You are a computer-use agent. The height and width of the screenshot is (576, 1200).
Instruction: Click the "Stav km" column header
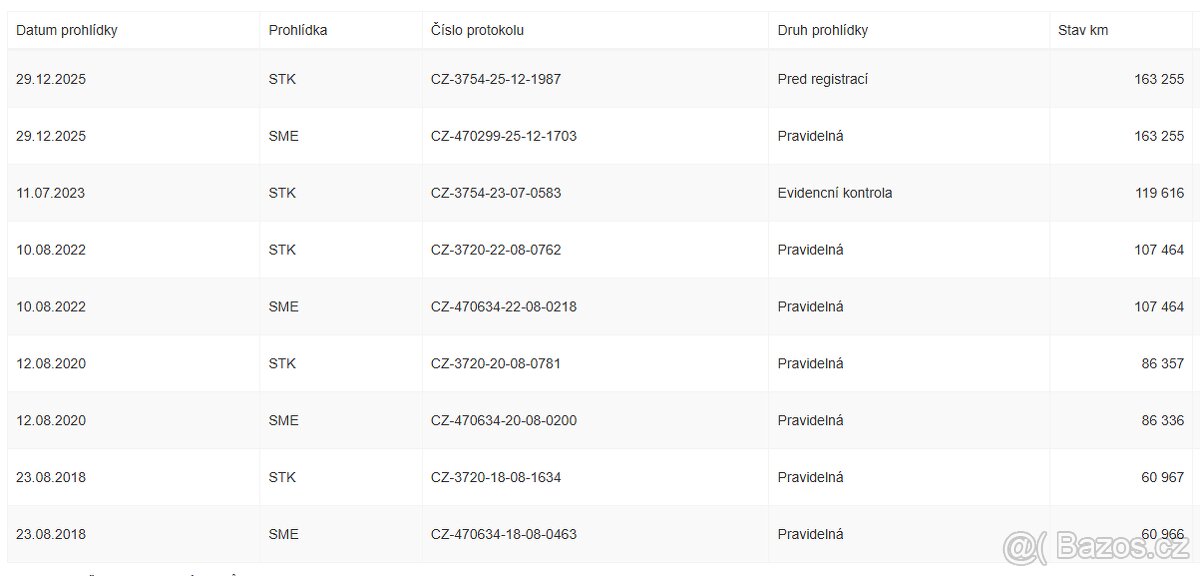tap(1083, 30)
